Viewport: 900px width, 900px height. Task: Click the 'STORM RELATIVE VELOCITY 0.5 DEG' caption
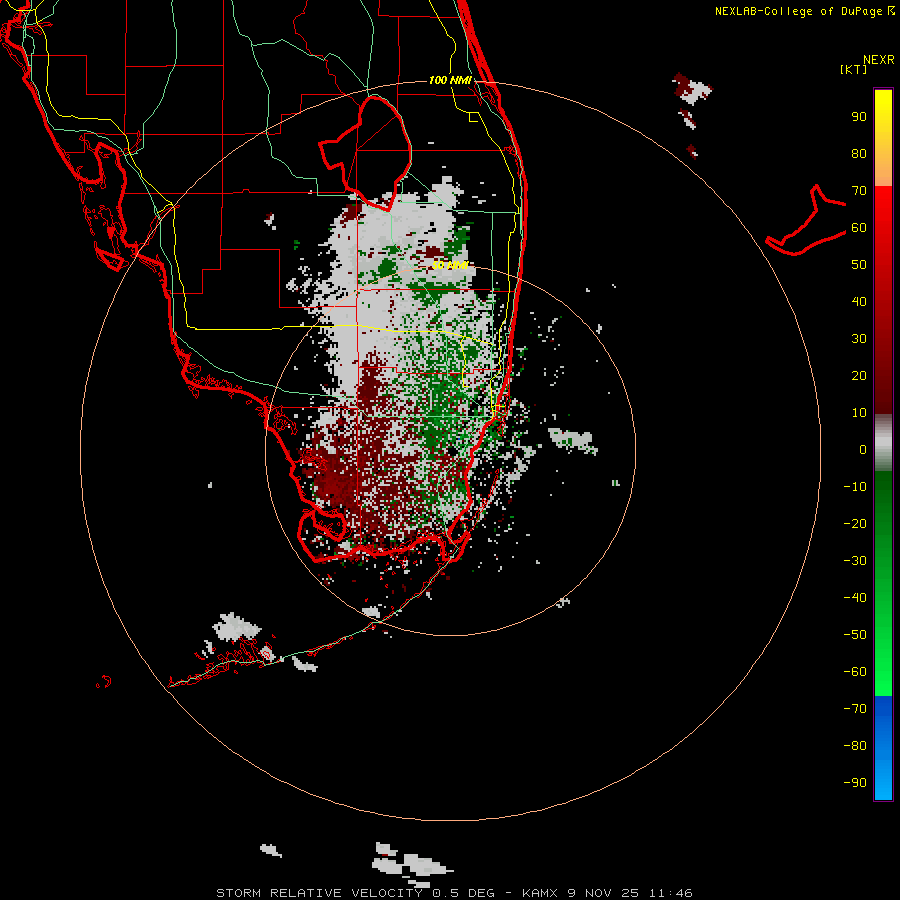pos(355,893)
